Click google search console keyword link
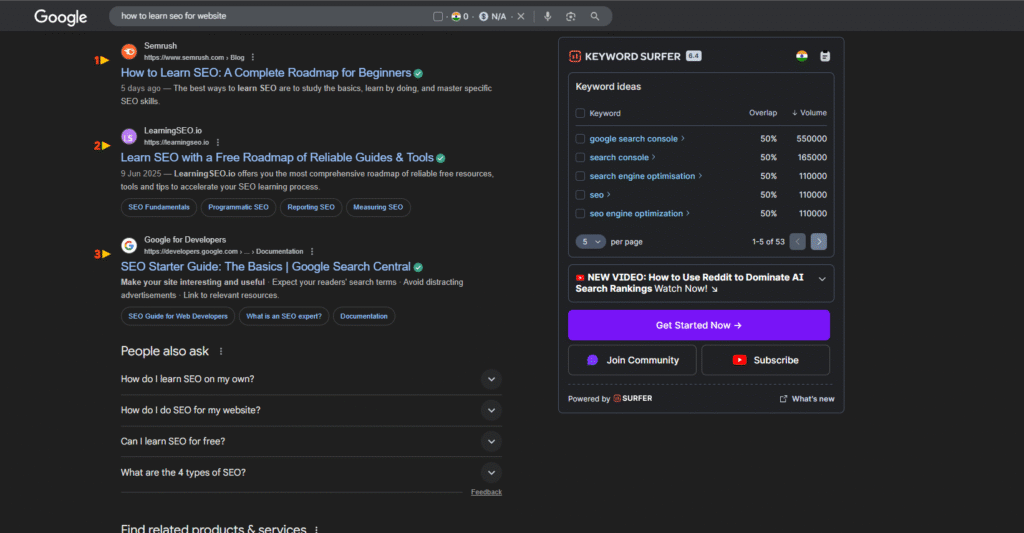This screenshot has width=1024, height=533. [x=633, y=138]
